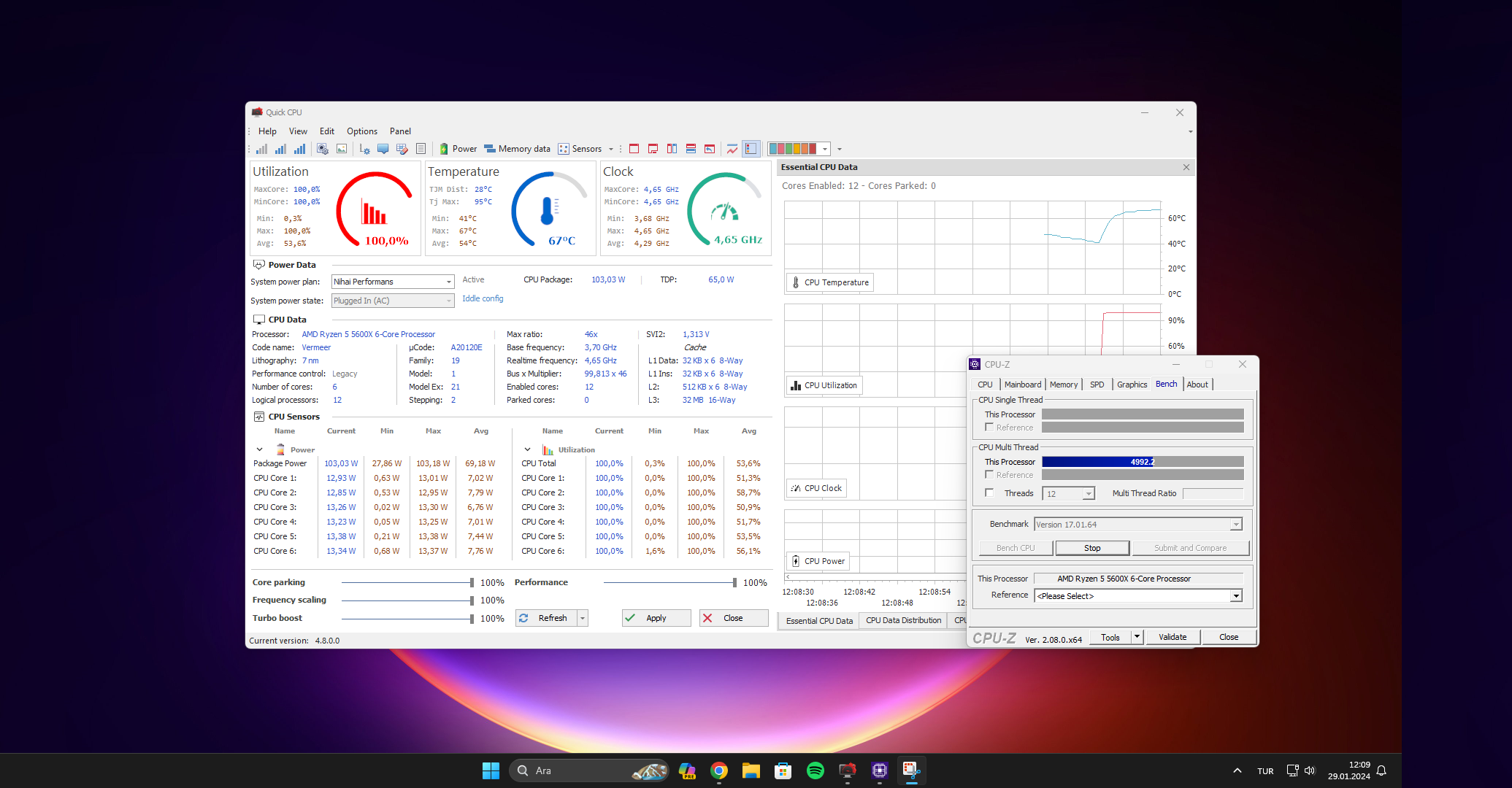Click the Validate button in CPU-Z
Screen dimensions: 1512x788
[x=1173, y=637]
